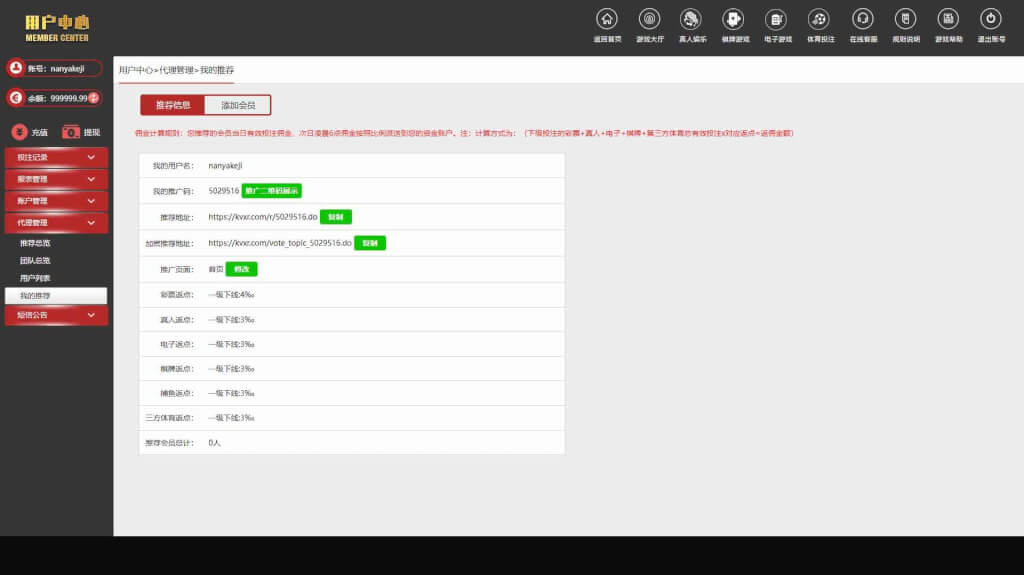Open 电子游戏 slot games icon
Viewport: 1024px width, 575px height.
tap(776, 19)
